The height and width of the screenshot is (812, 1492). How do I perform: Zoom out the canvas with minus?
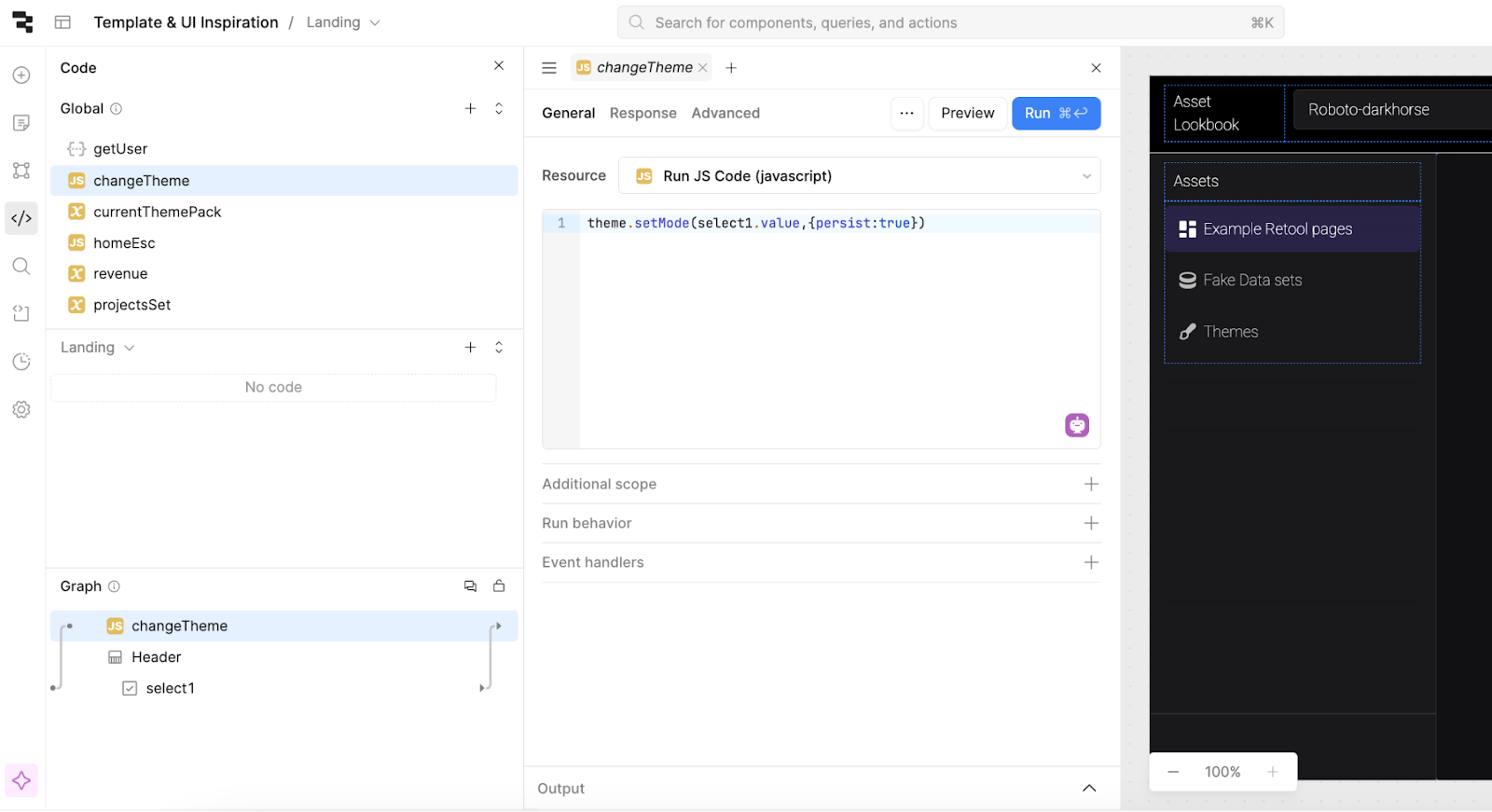click(1173, 772)
